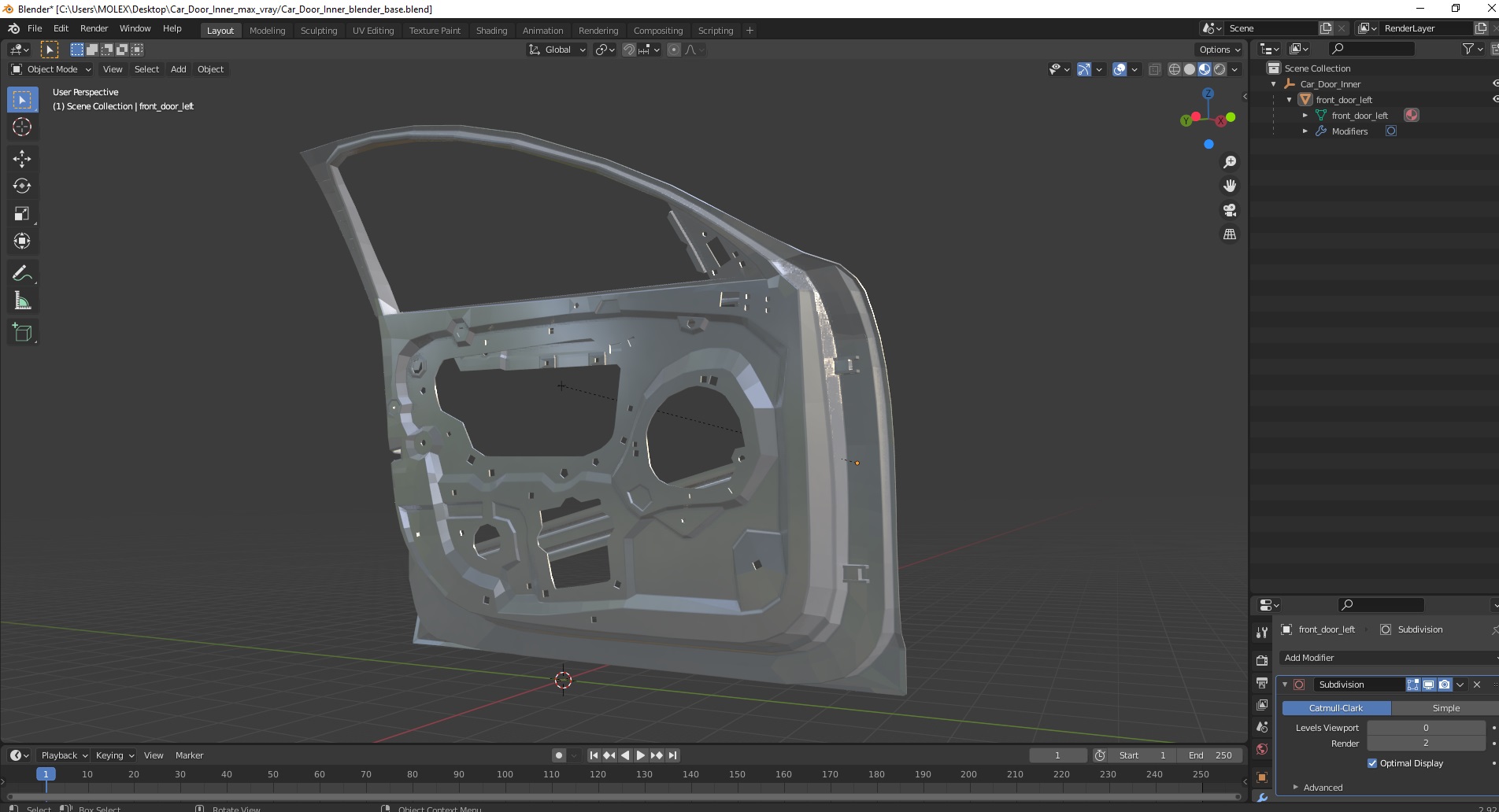Click the Z axis on navigation gizmo
The height and width of the screenshot is (812, 1499).
pos(1208,94)
